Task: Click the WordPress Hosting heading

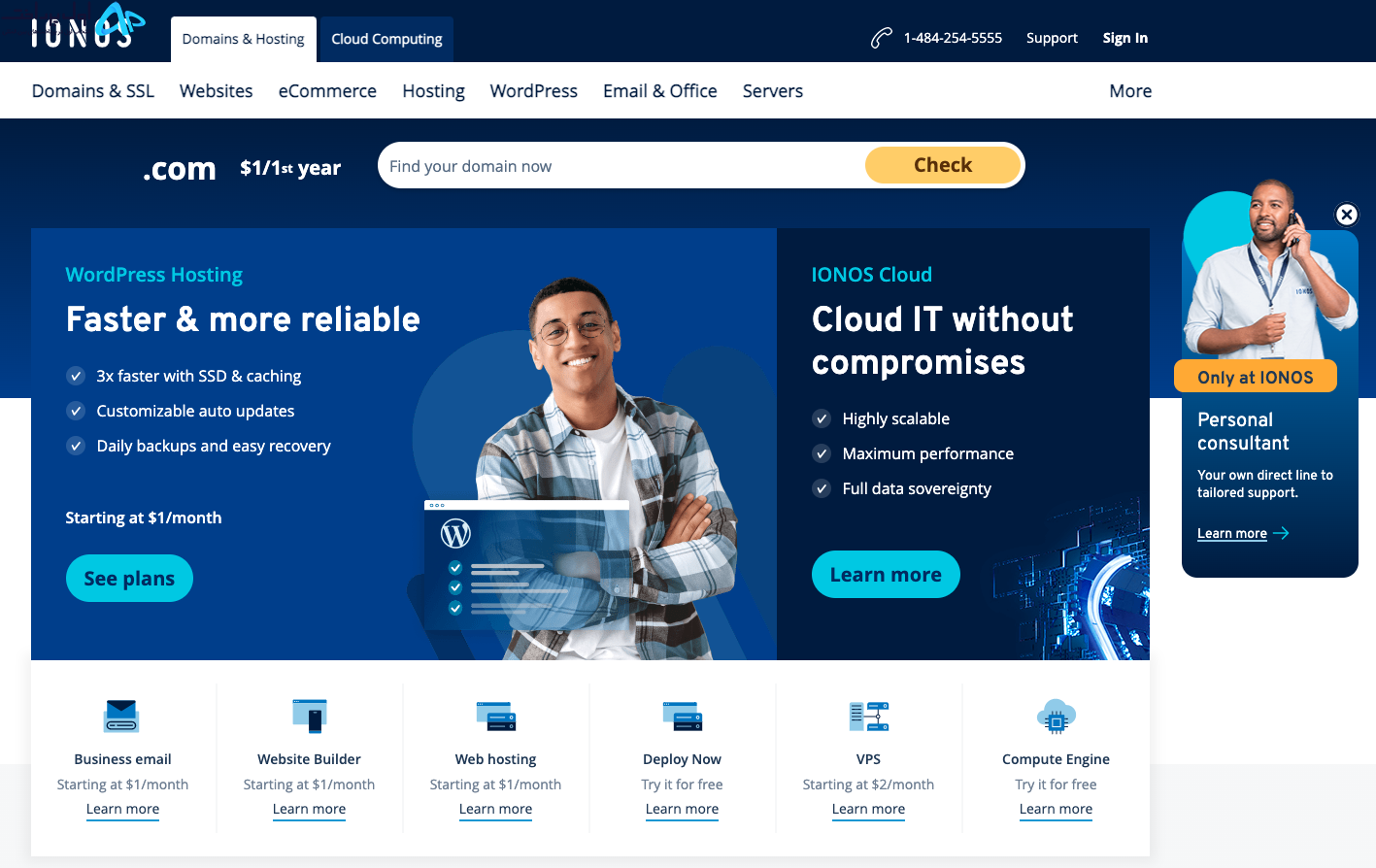Action: (x=153, y=275)
